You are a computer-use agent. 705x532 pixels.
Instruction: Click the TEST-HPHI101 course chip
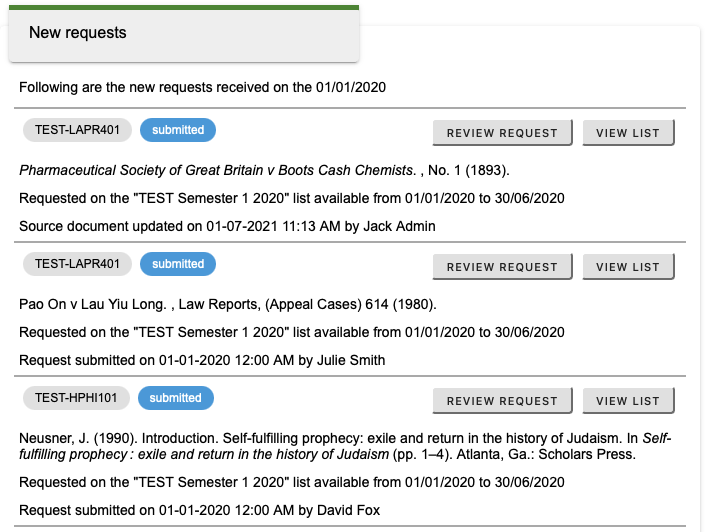76,398
